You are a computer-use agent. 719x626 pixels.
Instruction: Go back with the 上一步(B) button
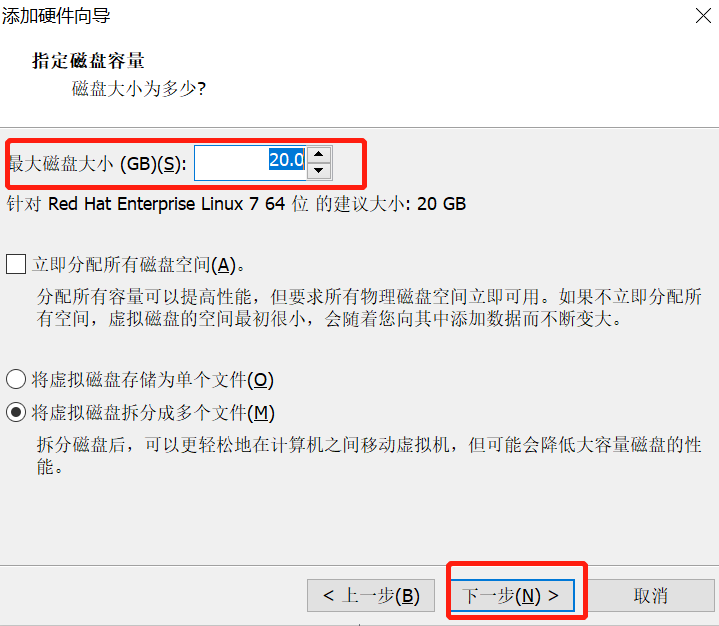tap(371, 596)
